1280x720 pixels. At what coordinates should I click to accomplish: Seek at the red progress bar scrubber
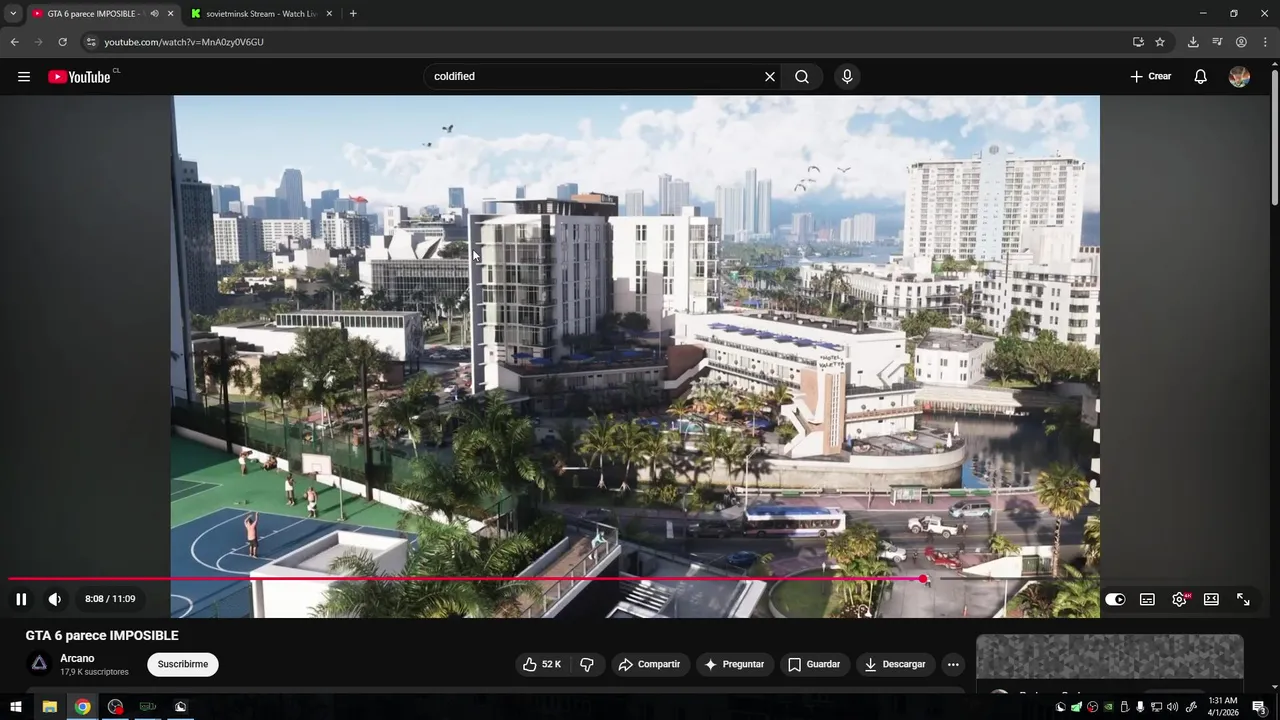tap(924, 579)
